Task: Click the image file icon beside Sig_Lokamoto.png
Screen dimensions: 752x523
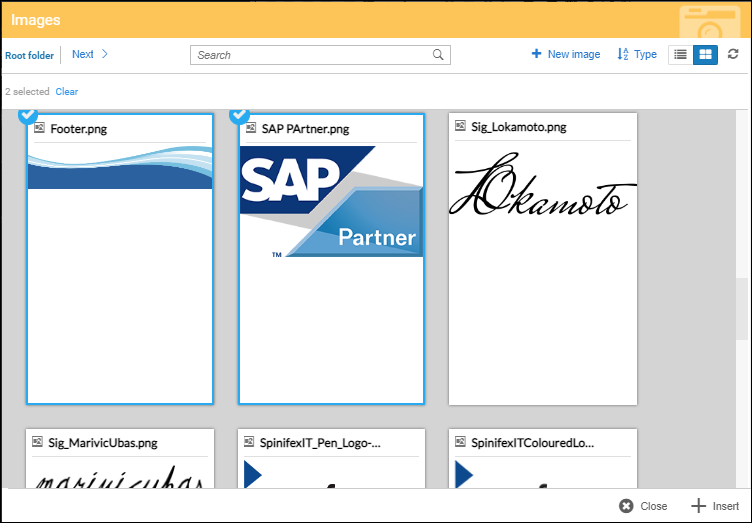Action: tap(460, 127)
